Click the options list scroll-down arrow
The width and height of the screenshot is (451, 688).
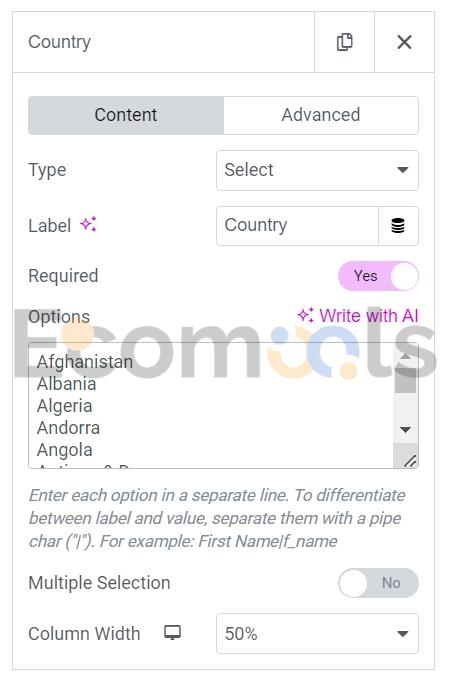point(406,430)
